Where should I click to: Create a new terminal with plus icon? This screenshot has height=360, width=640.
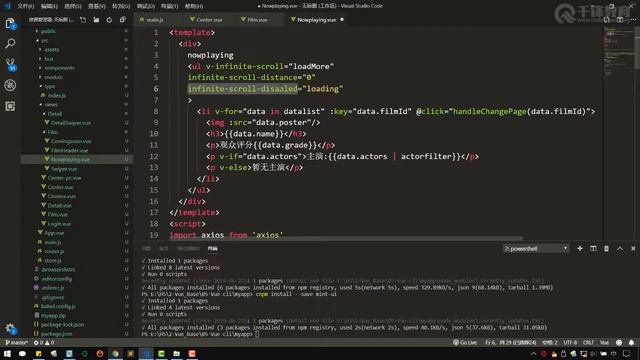(x=580, y=248)
